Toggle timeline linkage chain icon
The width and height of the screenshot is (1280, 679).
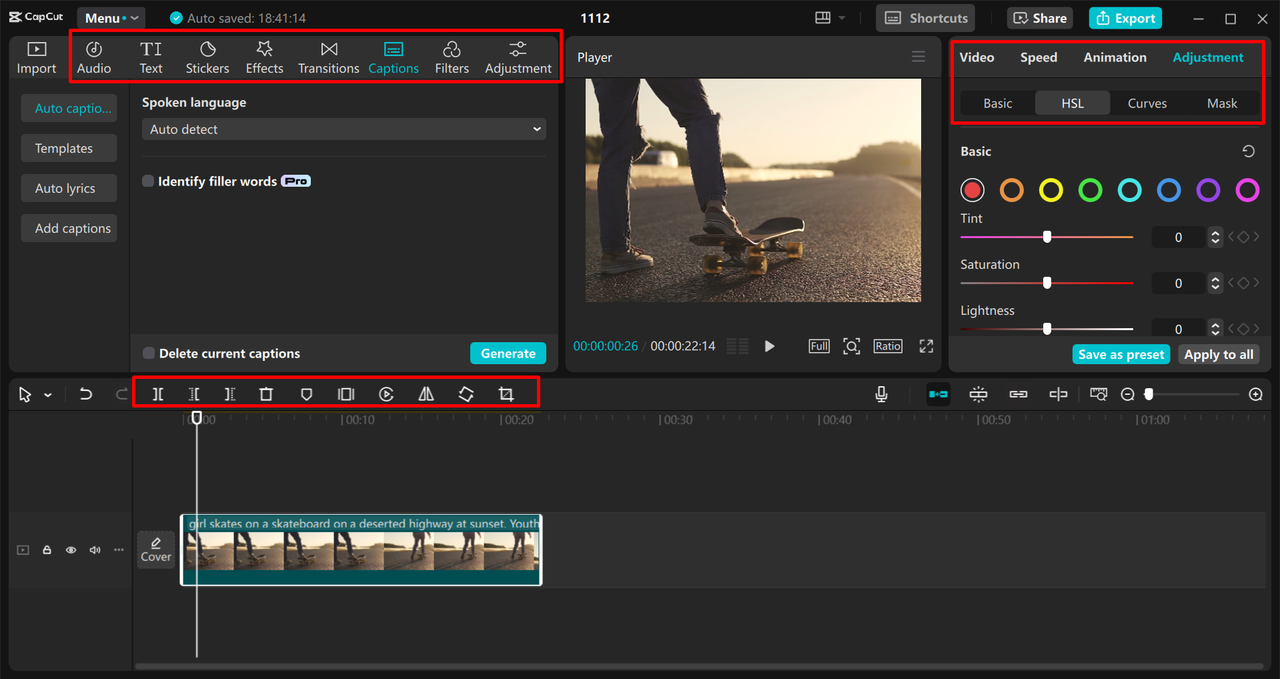(1018, 394)
